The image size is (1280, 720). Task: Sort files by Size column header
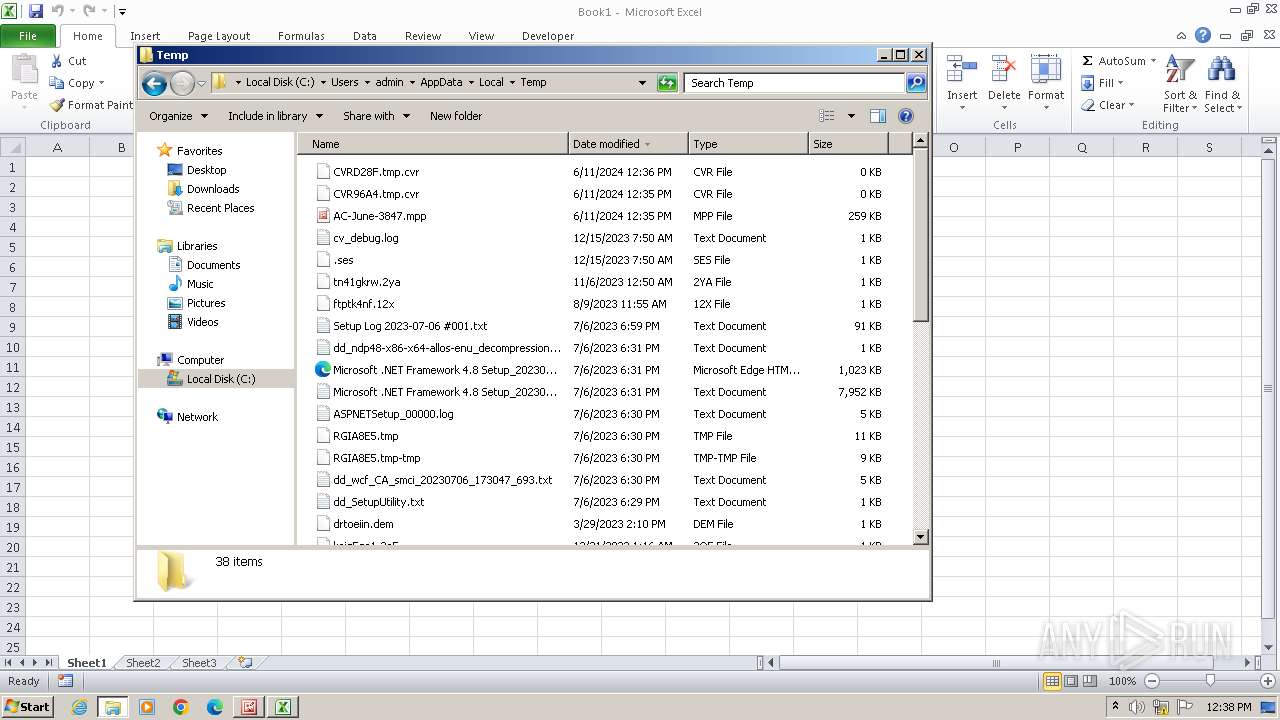pyautogui.click(x=848, y=144)
